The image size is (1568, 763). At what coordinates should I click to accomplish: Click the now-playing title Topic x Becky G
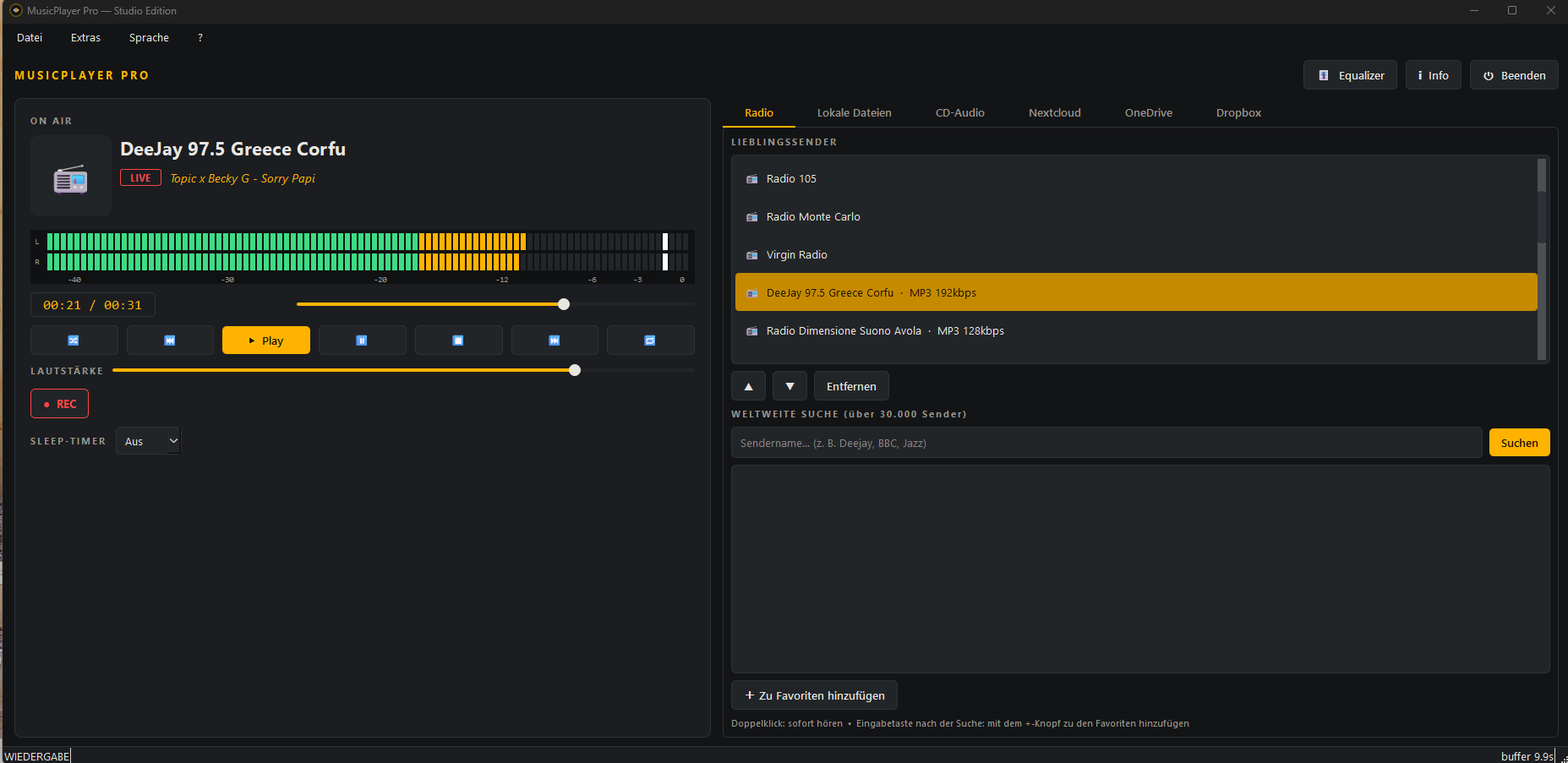coord(243,178)
